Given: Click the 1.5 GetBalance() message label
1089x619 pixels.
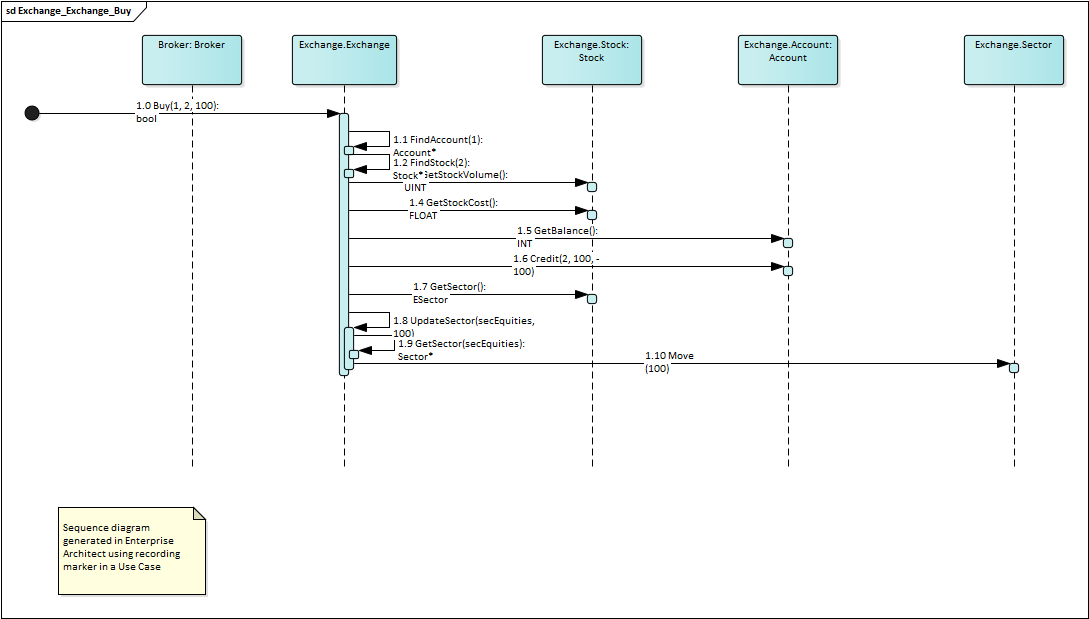Looking at the screenshot, I should 557,237.
